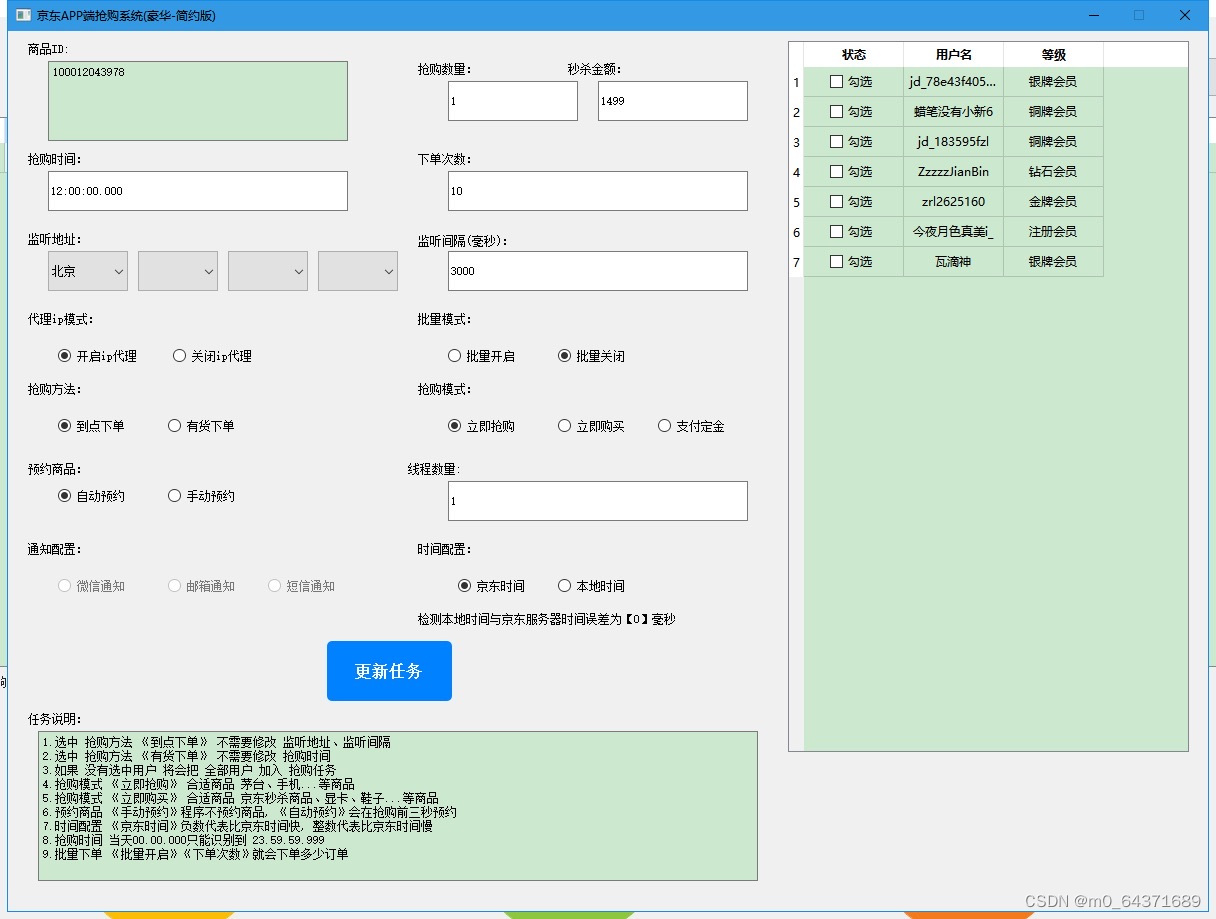Click the 监听间隔 field showing 3000
This screenshot has width=1216, height=919.
click(597, 271)
